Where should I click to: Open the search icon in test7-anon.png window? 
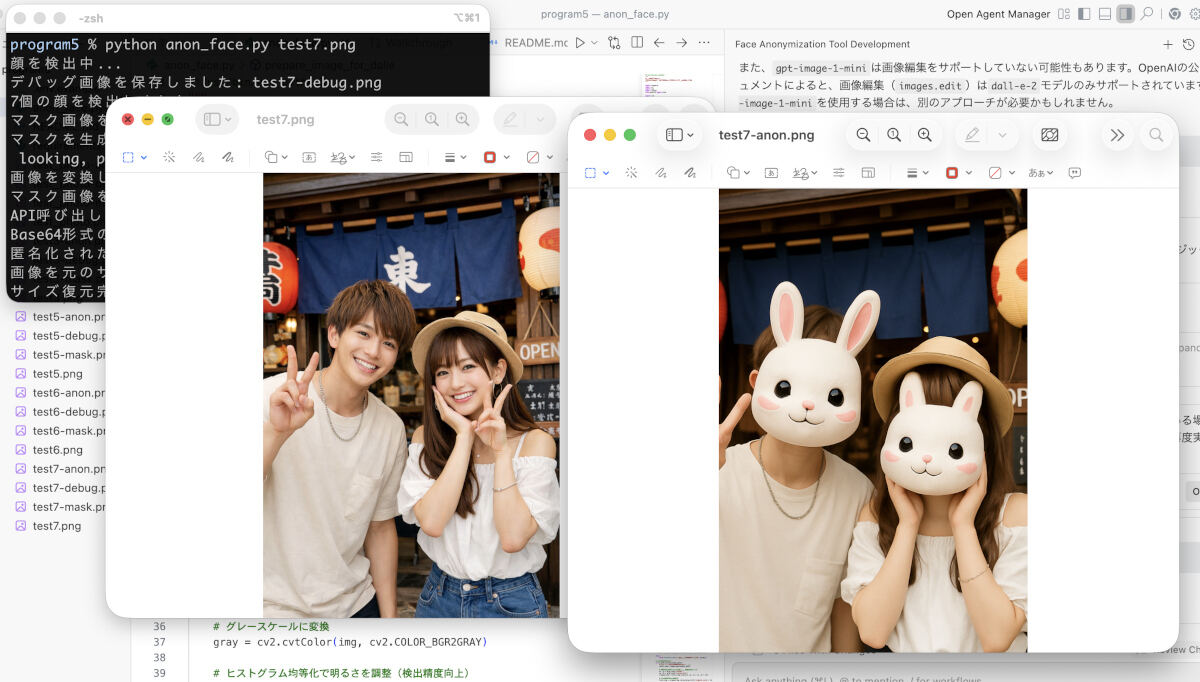click(x=1156, y=135)
